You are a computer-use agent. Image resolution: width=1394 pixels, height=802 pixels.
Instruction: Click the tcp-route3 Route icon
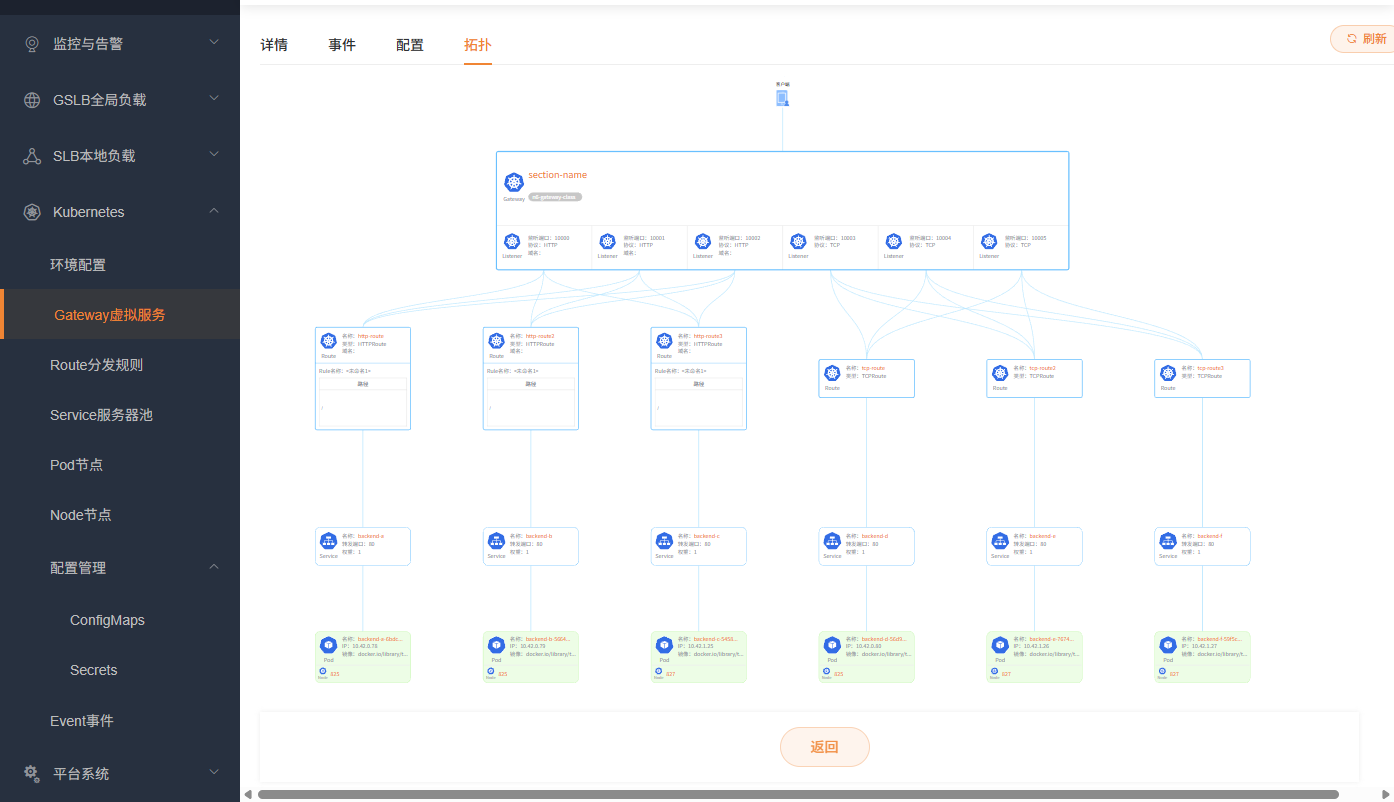tap(1168, 373)
